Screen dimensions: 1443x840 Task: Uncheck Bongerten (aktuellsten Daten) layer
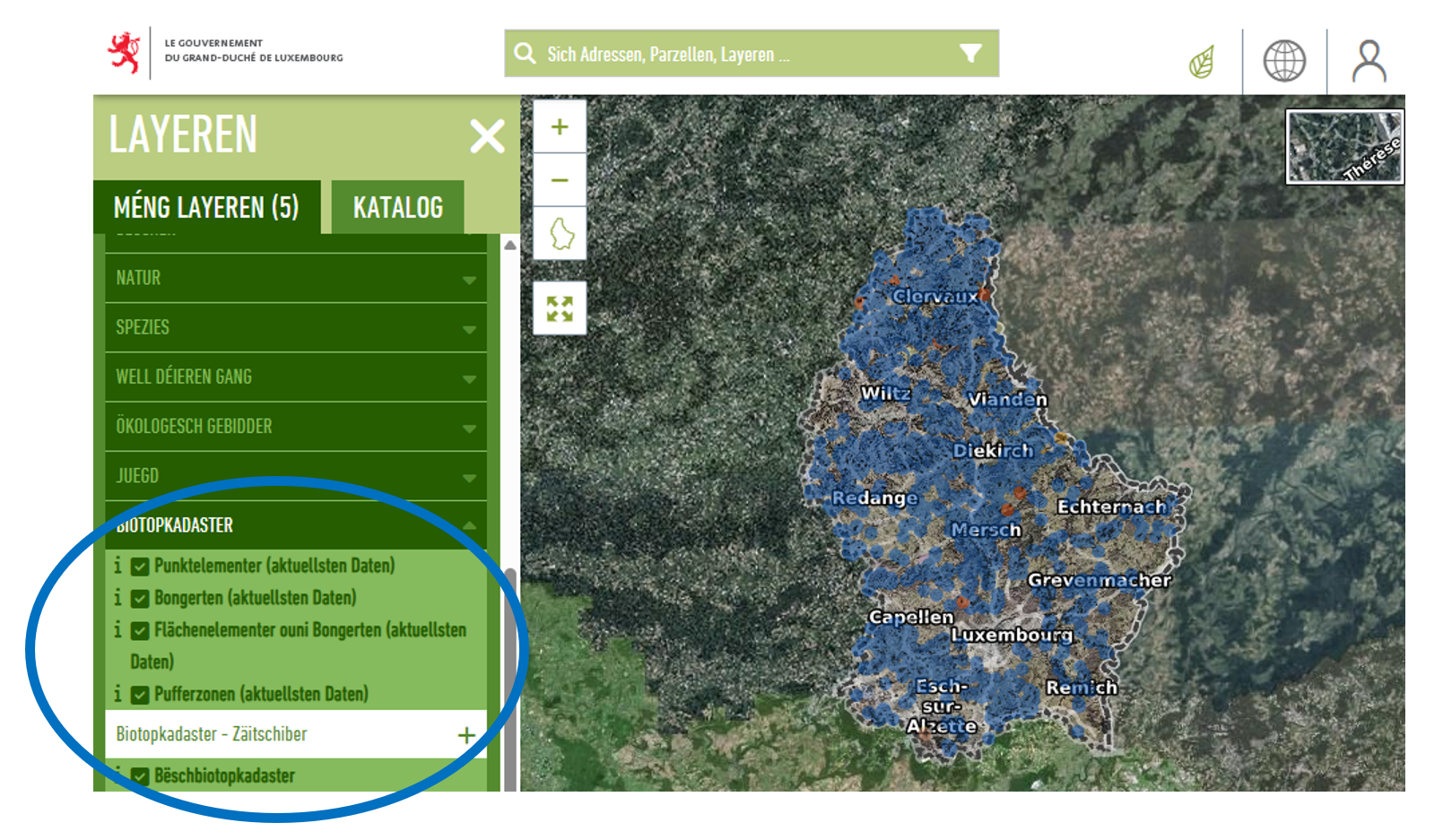click(x=140, y=599)
